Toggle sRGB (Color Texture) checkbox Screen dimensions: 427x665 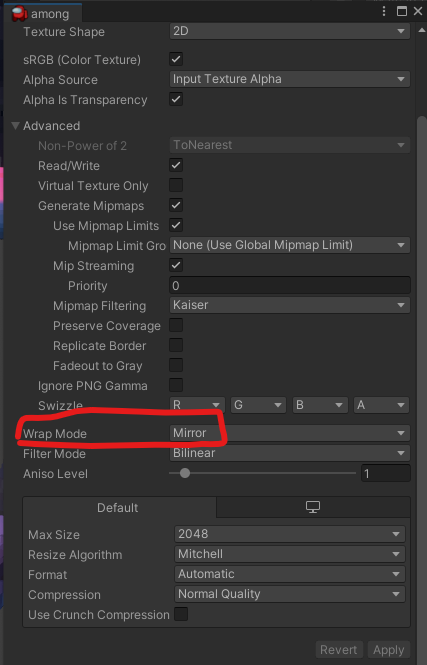point(176,59)
